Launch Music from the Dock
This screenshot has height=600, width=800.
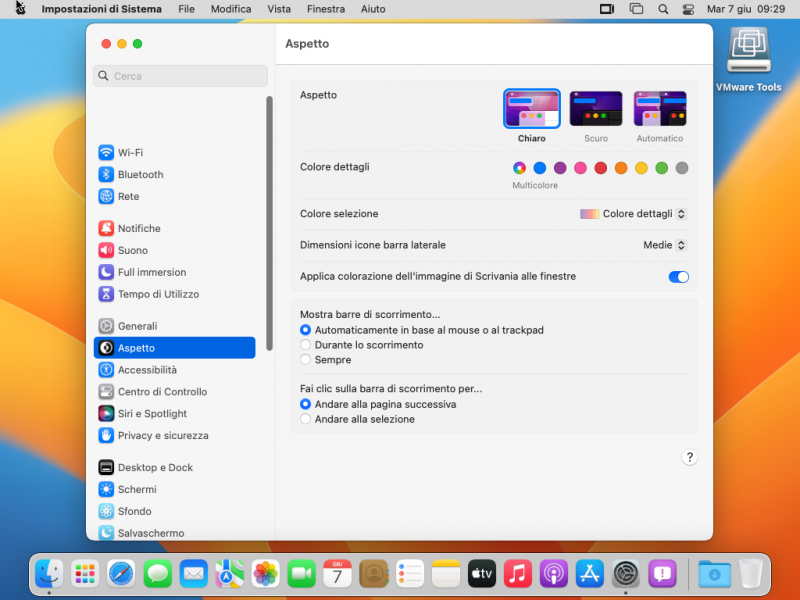(517, 574)
